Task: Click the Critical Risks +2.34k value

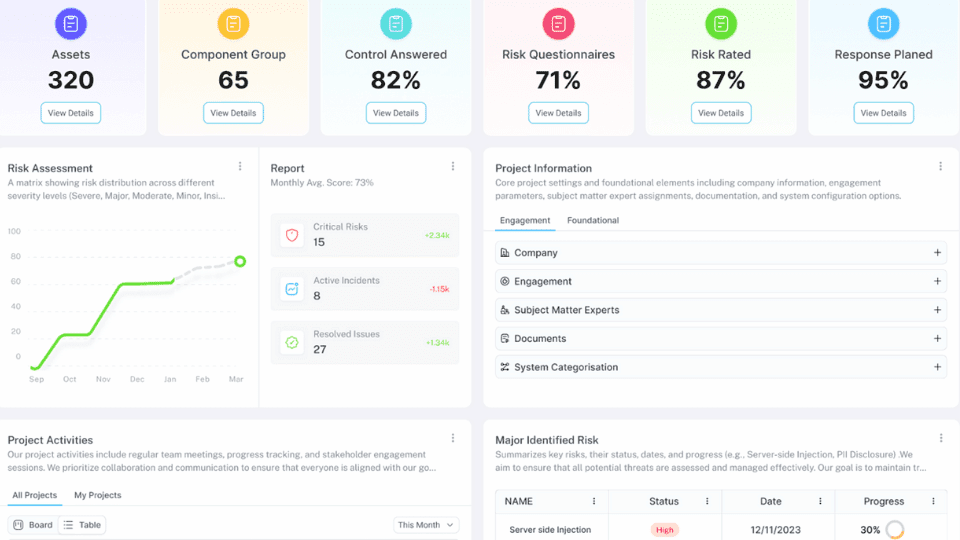Action: [x=437, y=235]
